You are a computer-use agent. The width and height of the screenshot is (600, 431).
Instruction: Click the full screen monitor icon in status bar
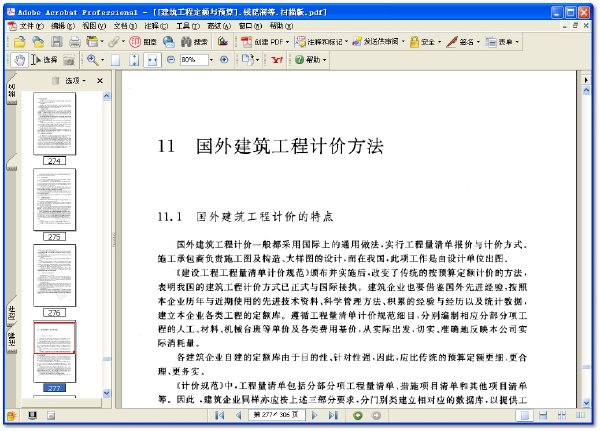tap(33, 415)
